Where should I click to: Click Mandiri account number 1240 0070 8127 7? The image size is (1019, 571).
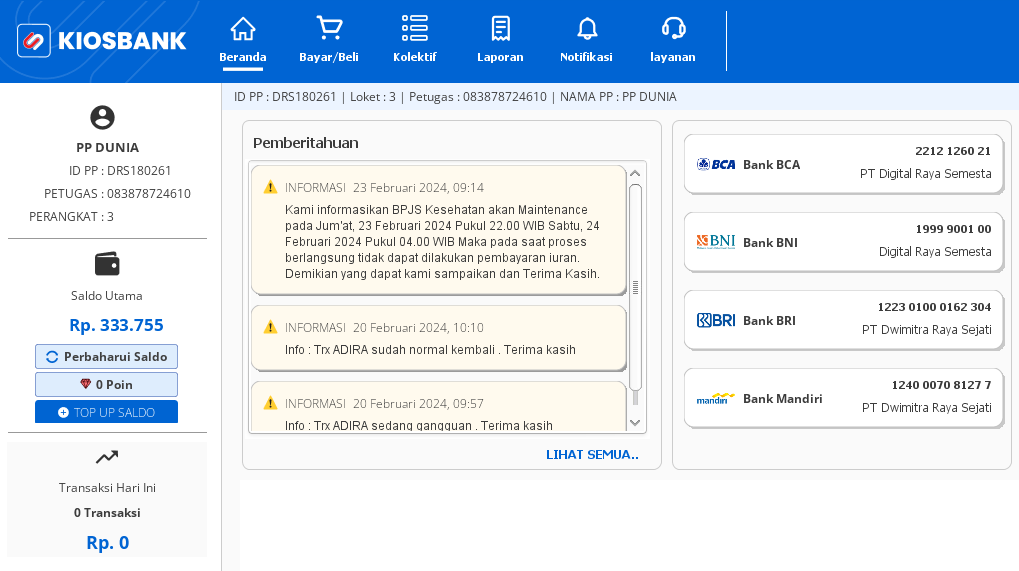[942, 385]
